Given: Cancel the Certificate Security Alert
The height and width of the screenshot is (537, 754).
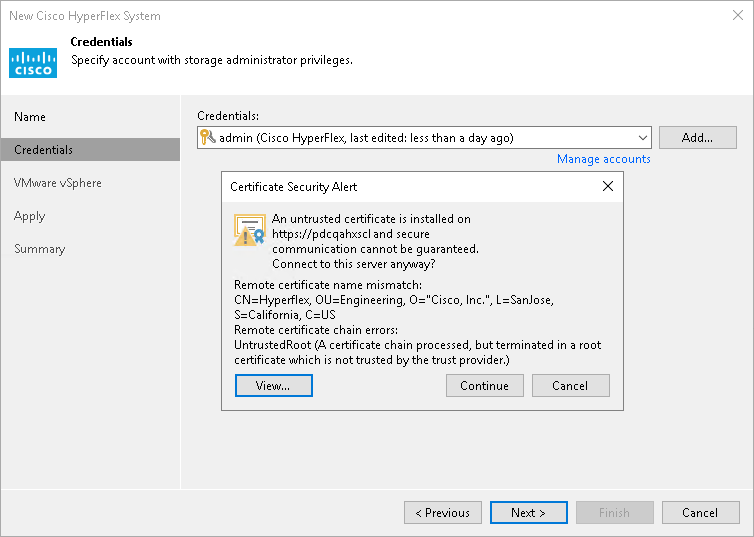Looking at the screenshot, I should 570,386.
